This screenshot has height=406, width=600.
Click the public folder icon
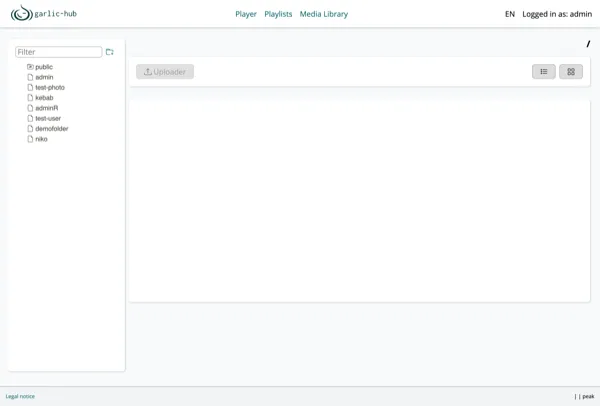[30, 67]
